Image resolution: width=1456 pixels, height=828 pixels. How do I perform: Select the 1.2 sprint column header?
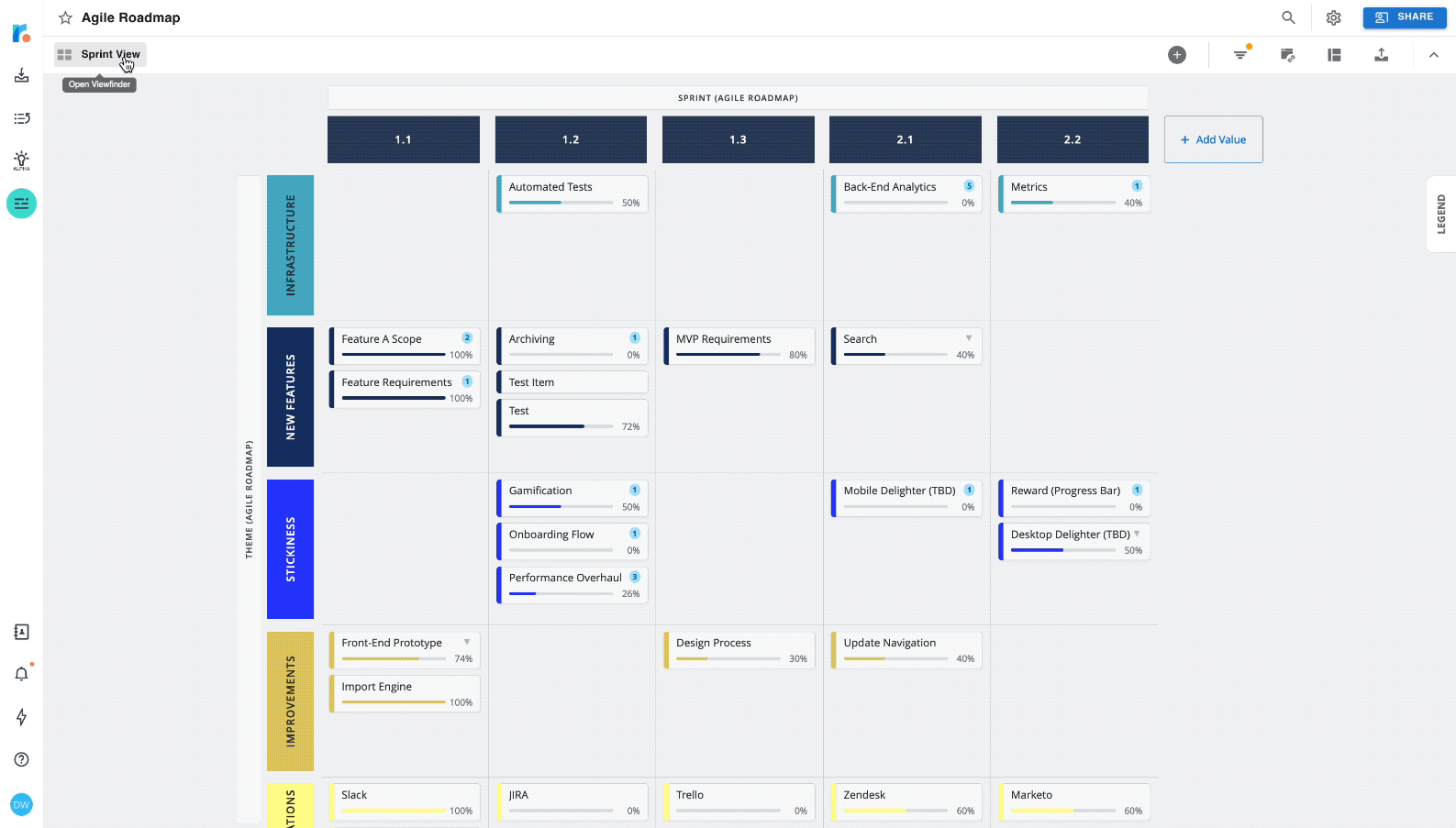click(571, 139)
